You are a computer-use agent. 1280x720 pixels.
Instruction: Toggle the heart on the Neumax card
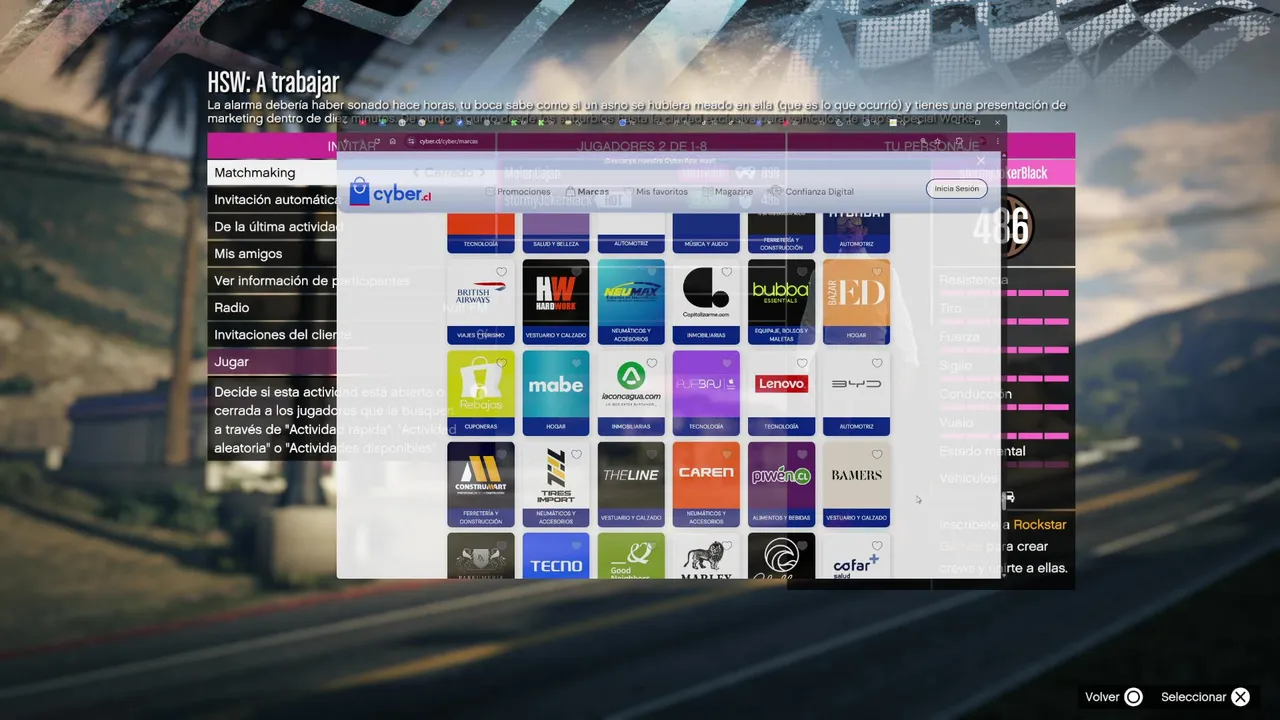[652, 272]
